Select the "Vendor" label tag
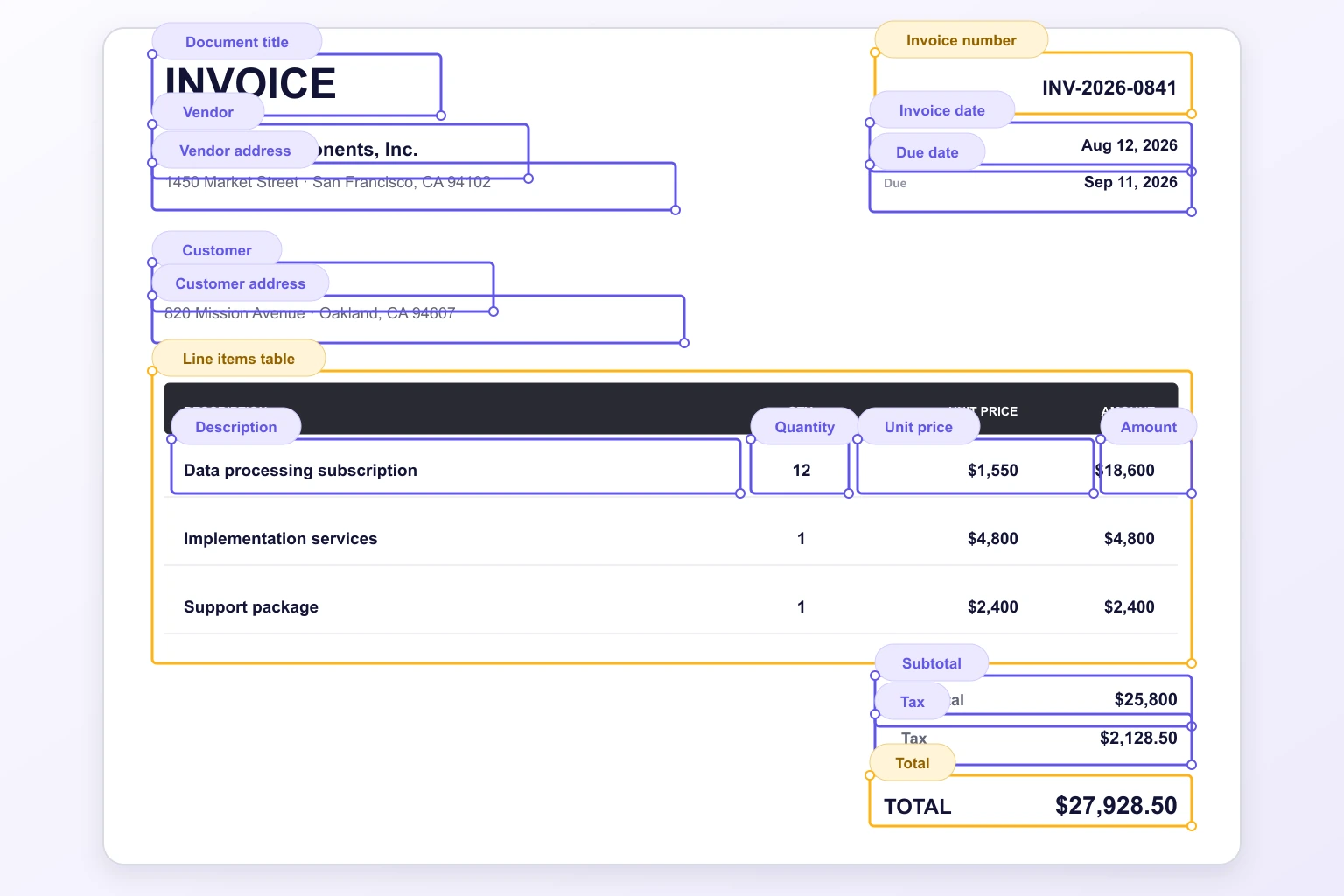1344x896 pixels. [x=208, y=112]
